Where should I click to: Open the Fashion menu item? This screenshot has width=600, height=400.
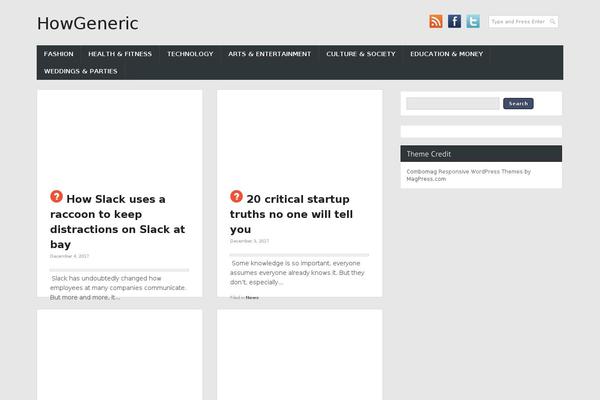click(59, 54)
